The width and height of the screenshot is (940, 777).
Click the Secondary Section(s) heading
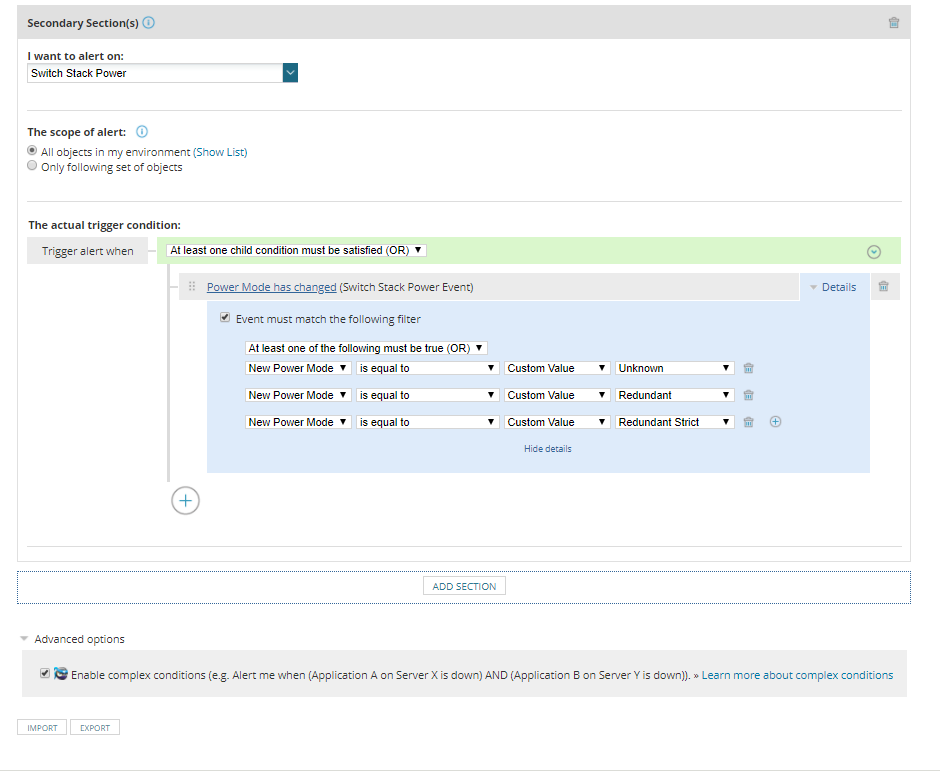[83, 23]
